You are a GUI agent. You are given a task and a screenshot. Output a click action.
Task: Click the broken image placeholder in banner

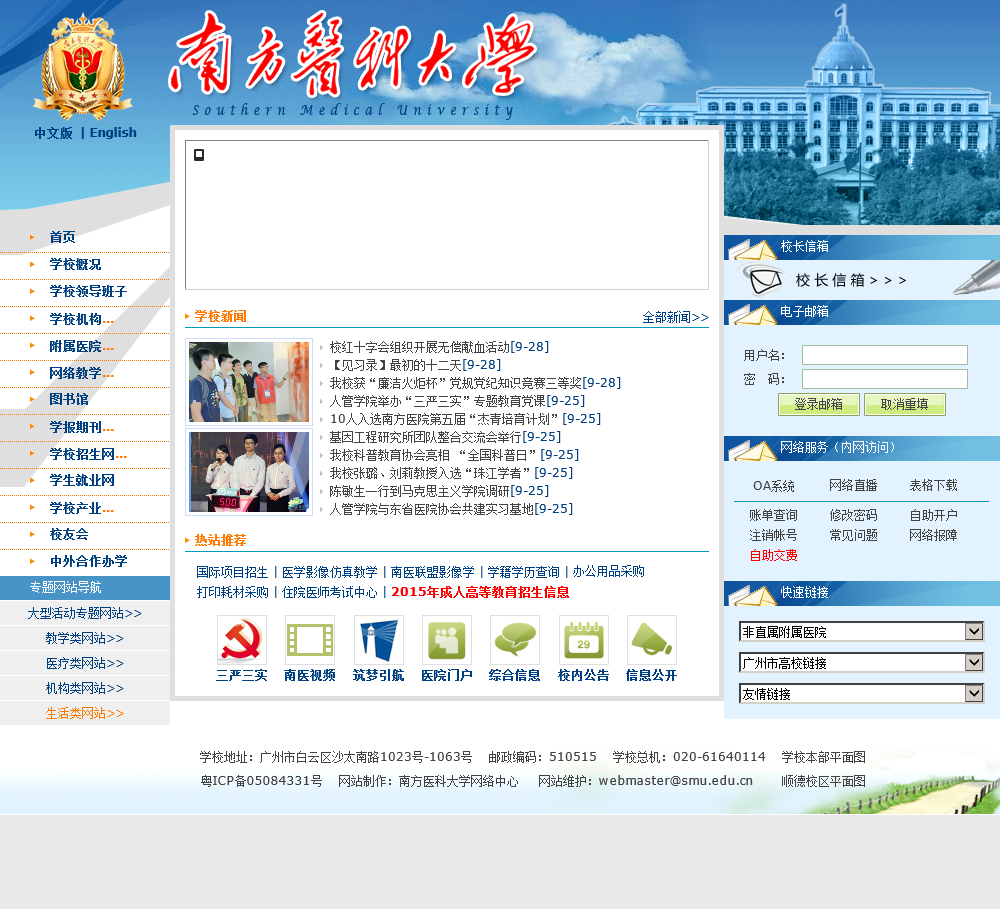[199, 155]
